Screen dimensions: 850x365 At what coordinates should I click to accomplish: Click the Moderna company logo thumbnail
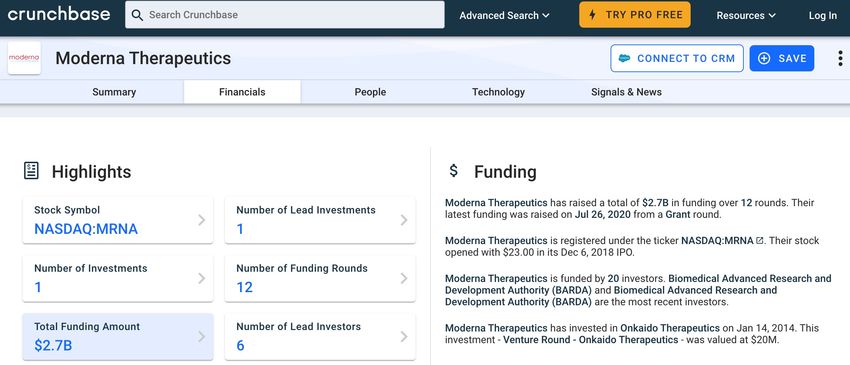point(24,58)
